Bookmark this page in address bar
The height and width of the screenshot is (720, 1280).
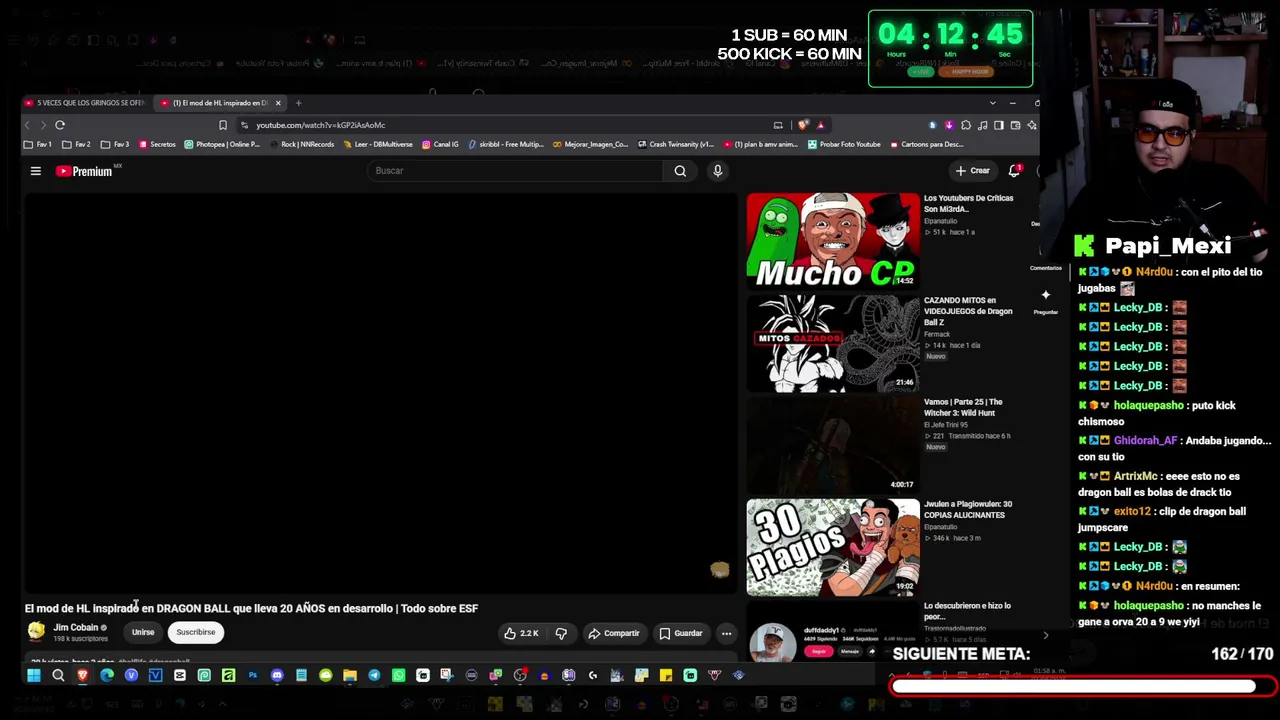click(x=222, y=125)
